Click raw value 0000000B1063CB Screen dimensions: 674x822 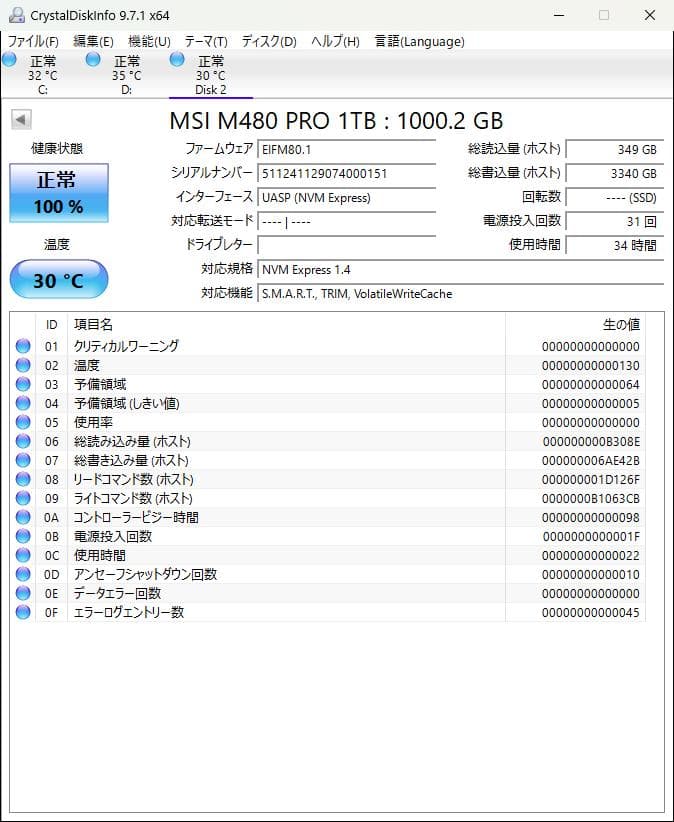tap(591, 499)
